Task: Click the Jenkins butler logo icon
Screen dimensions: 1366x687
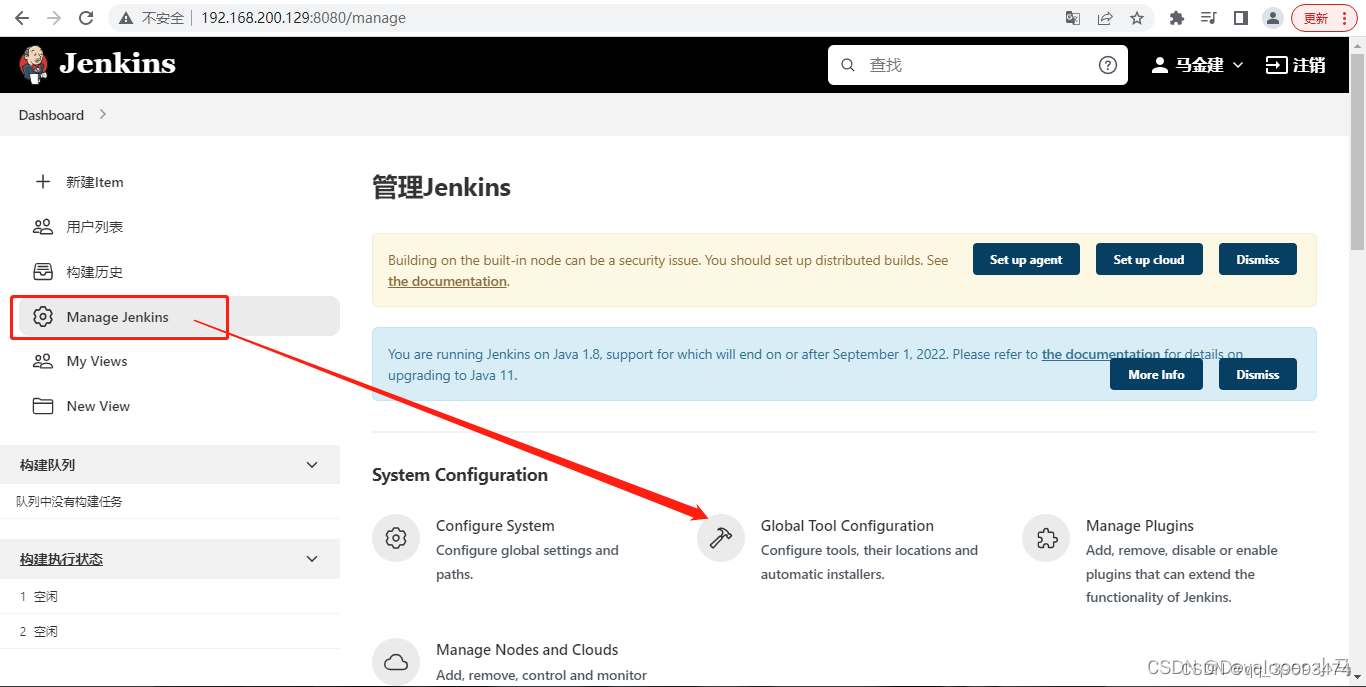Action: pos(33,64)
